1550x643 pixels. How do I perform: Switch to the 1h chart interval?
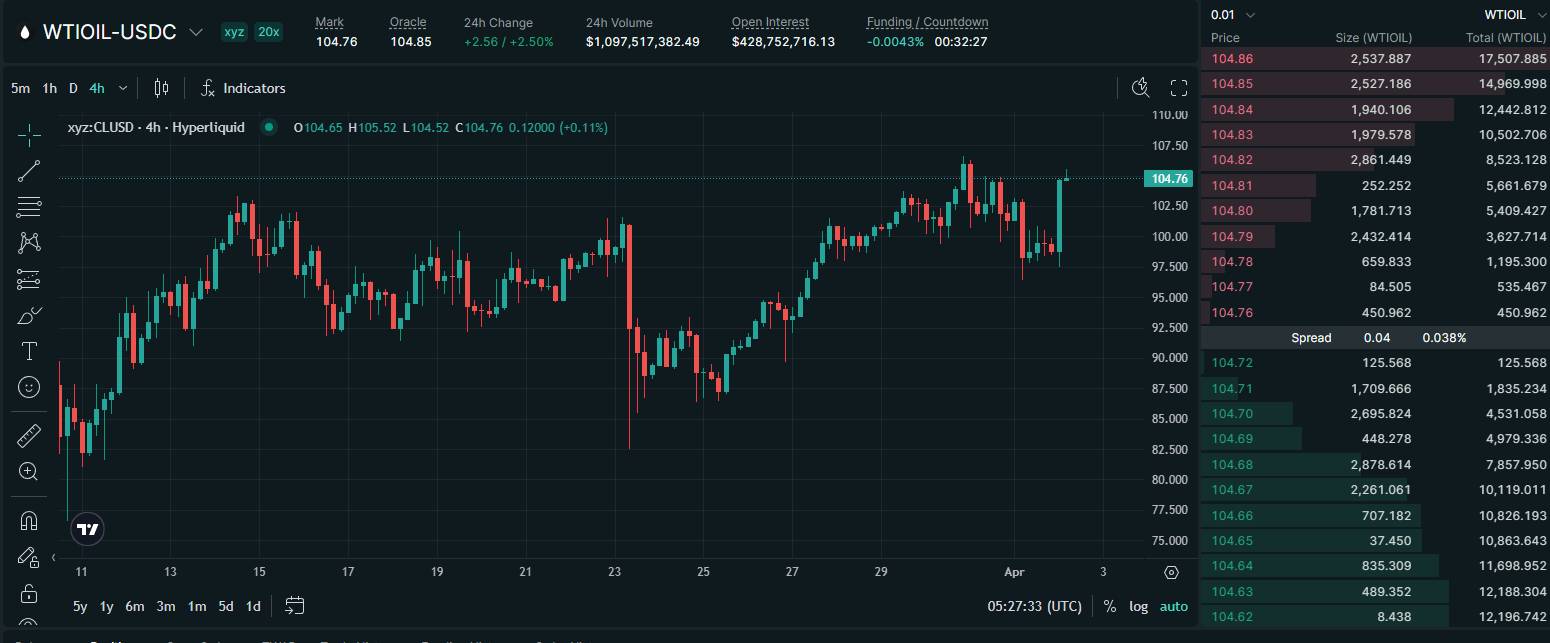(x=49, y=88)
